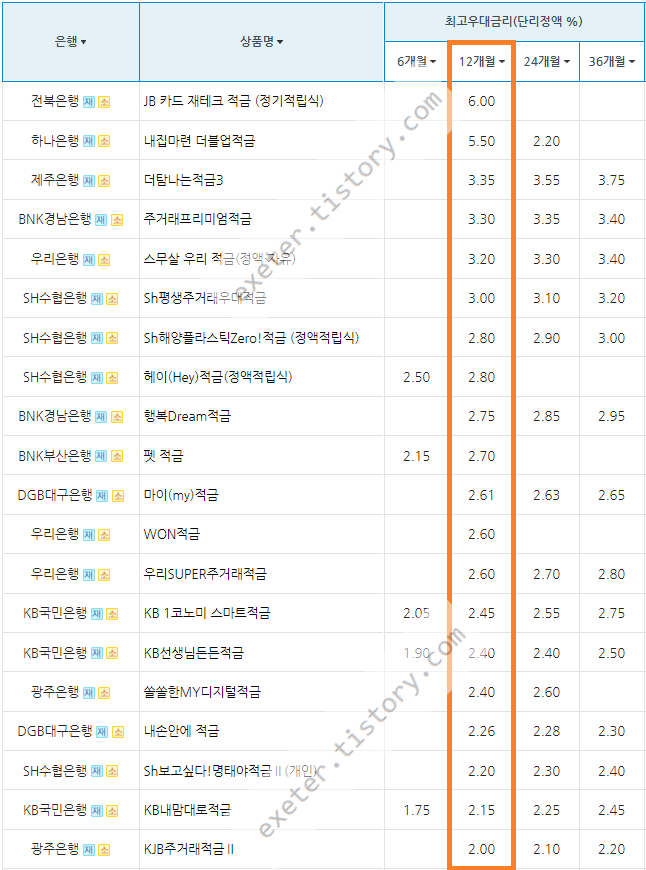Click the blue 재 badge in KB선생님든든적금 row
Viewport: 646px width, 870px height.
tap(97, 654)
